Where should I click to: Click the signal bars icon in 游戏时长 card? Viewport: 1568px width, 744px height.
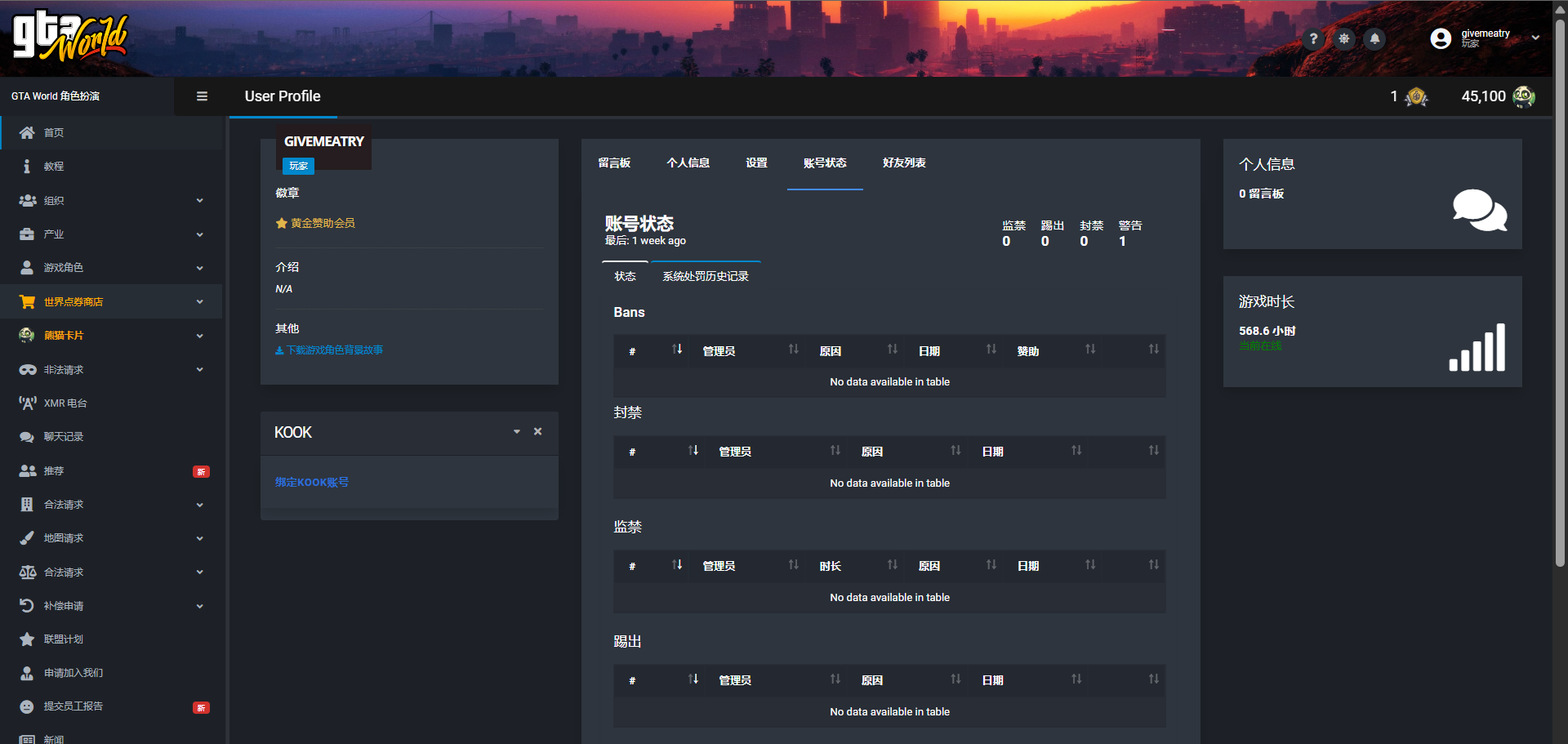tap(1477, 347)
